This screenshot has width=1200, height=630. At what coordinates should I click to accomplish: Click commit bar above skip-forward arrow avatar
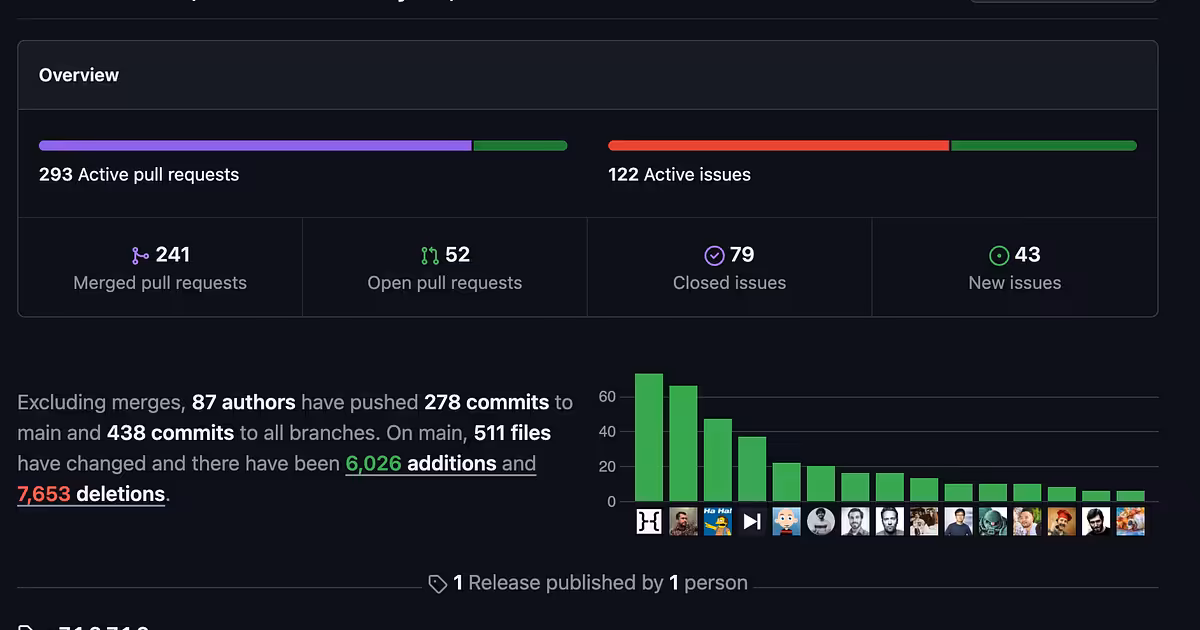tap(752, 469)
